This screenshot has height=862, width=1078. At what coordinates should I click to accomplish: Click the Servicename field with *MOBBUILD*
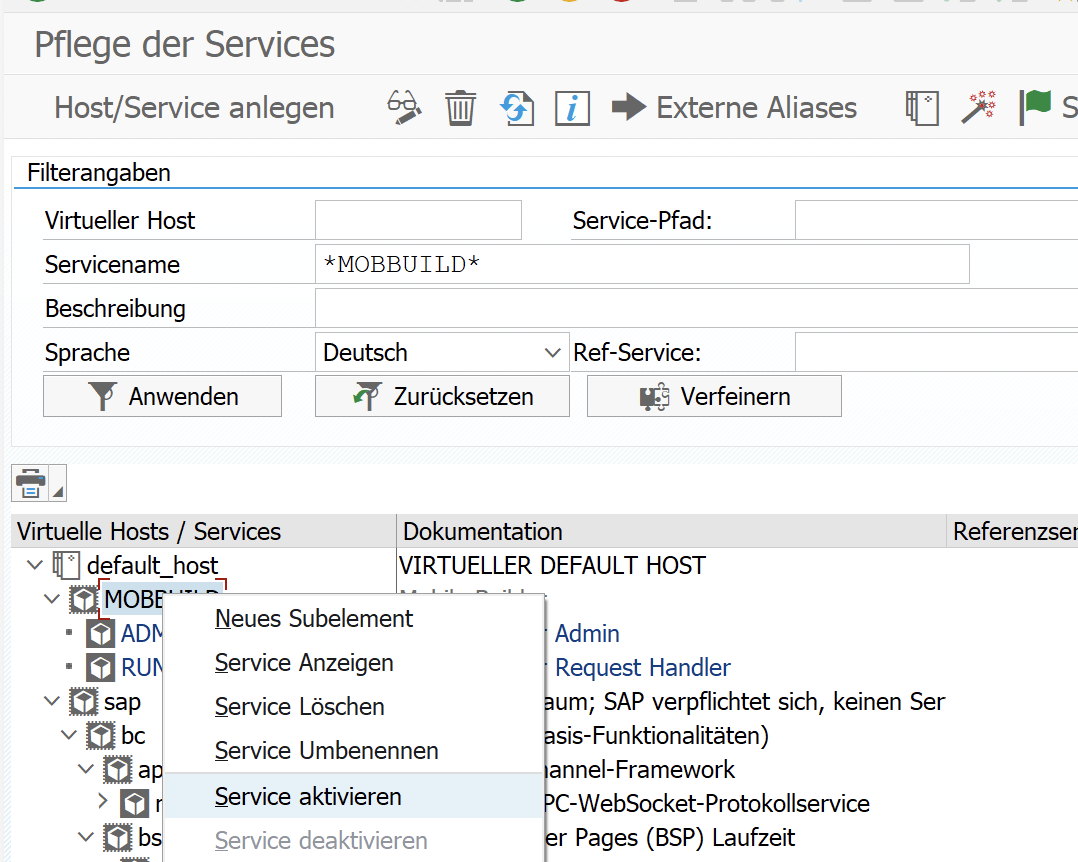coord(642,264)
